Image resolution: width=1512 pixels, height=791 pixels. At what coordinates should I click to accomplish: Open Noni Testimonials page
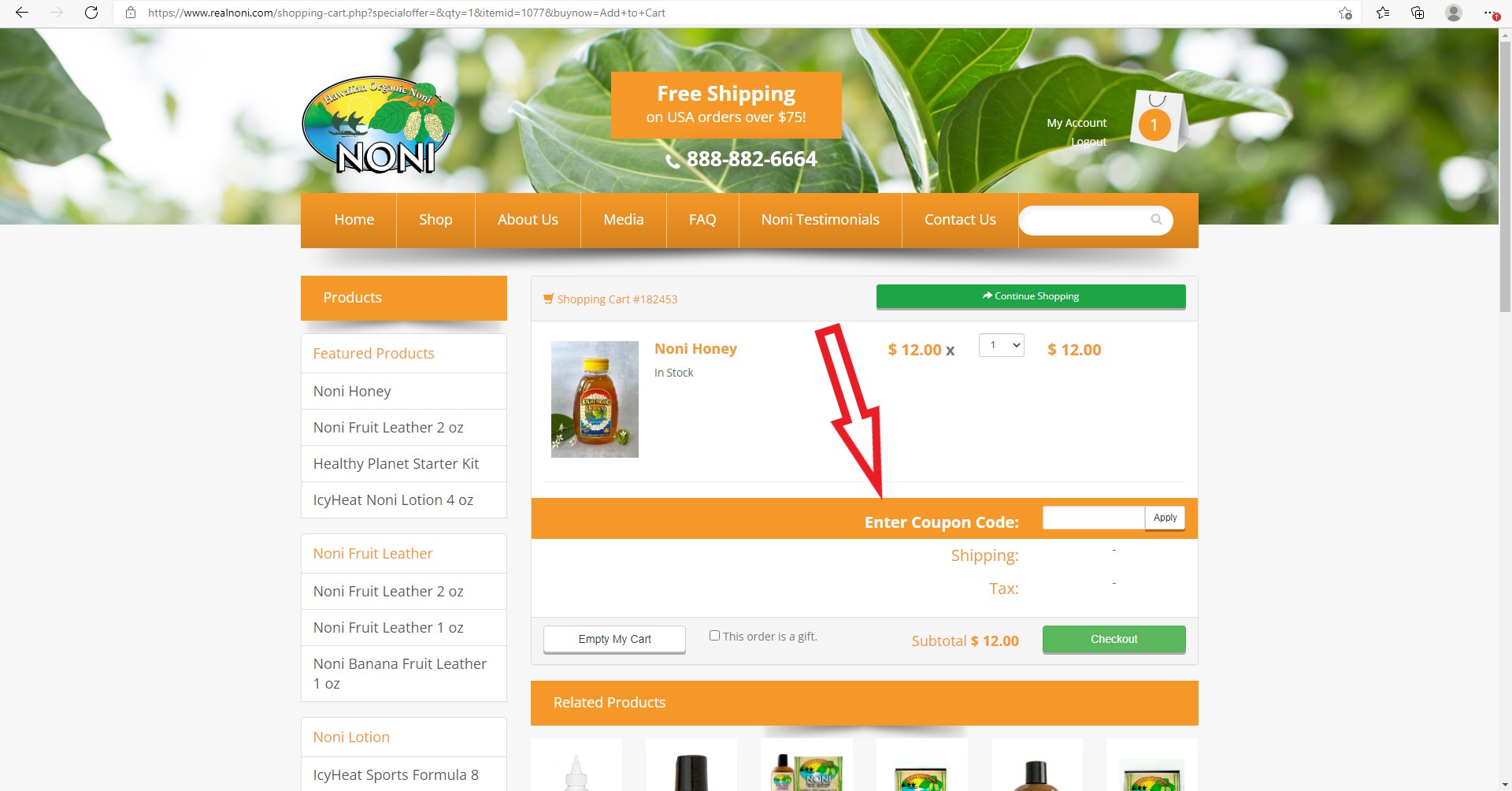pyautogui.click(x=820, y=220)
